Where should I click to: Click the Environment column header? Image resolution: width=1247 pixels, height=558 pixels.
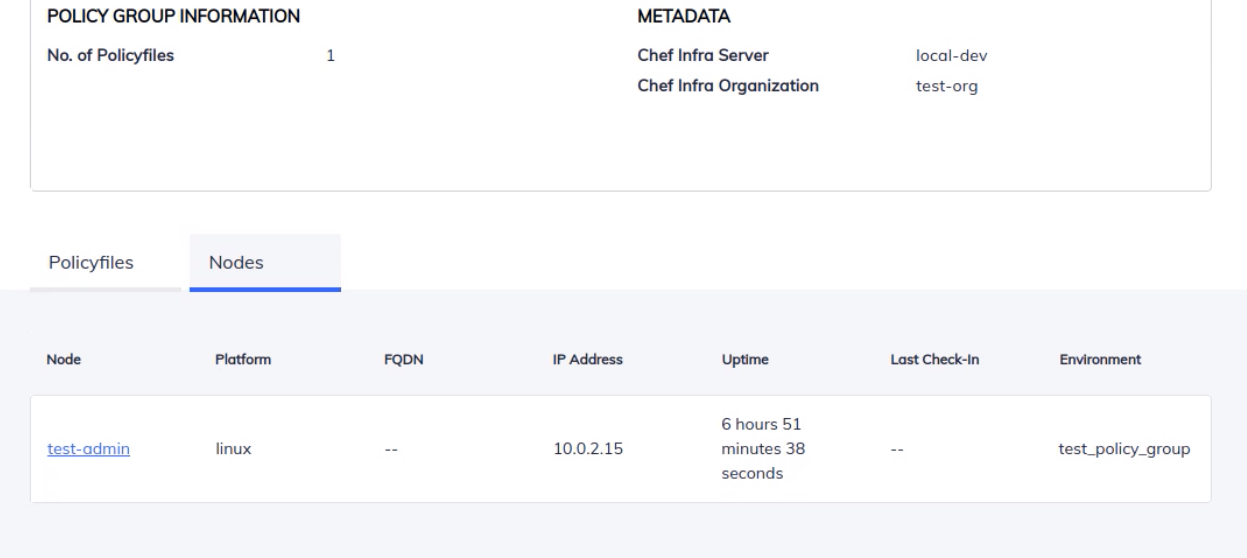(x=1100, y=359)
